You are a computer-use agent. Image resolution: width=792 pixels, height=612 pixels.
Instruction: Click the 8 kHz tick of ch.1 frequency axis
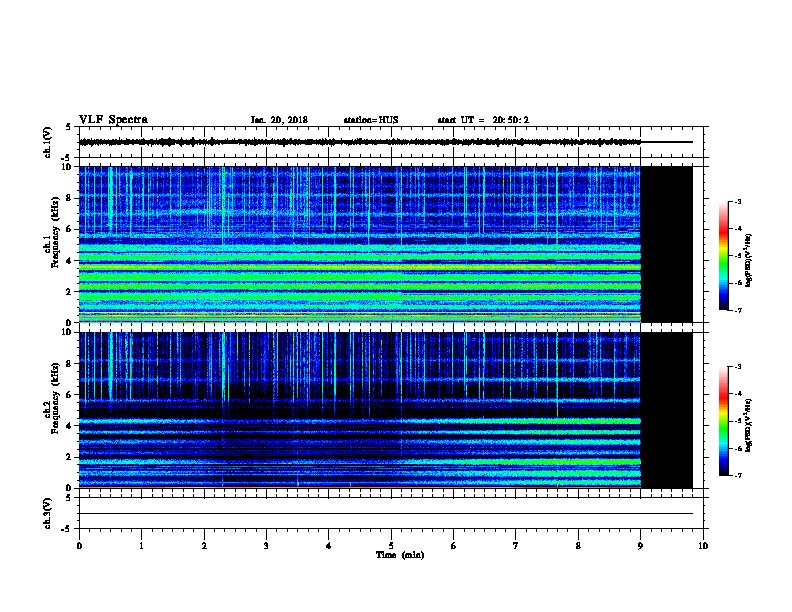point(69,198)
